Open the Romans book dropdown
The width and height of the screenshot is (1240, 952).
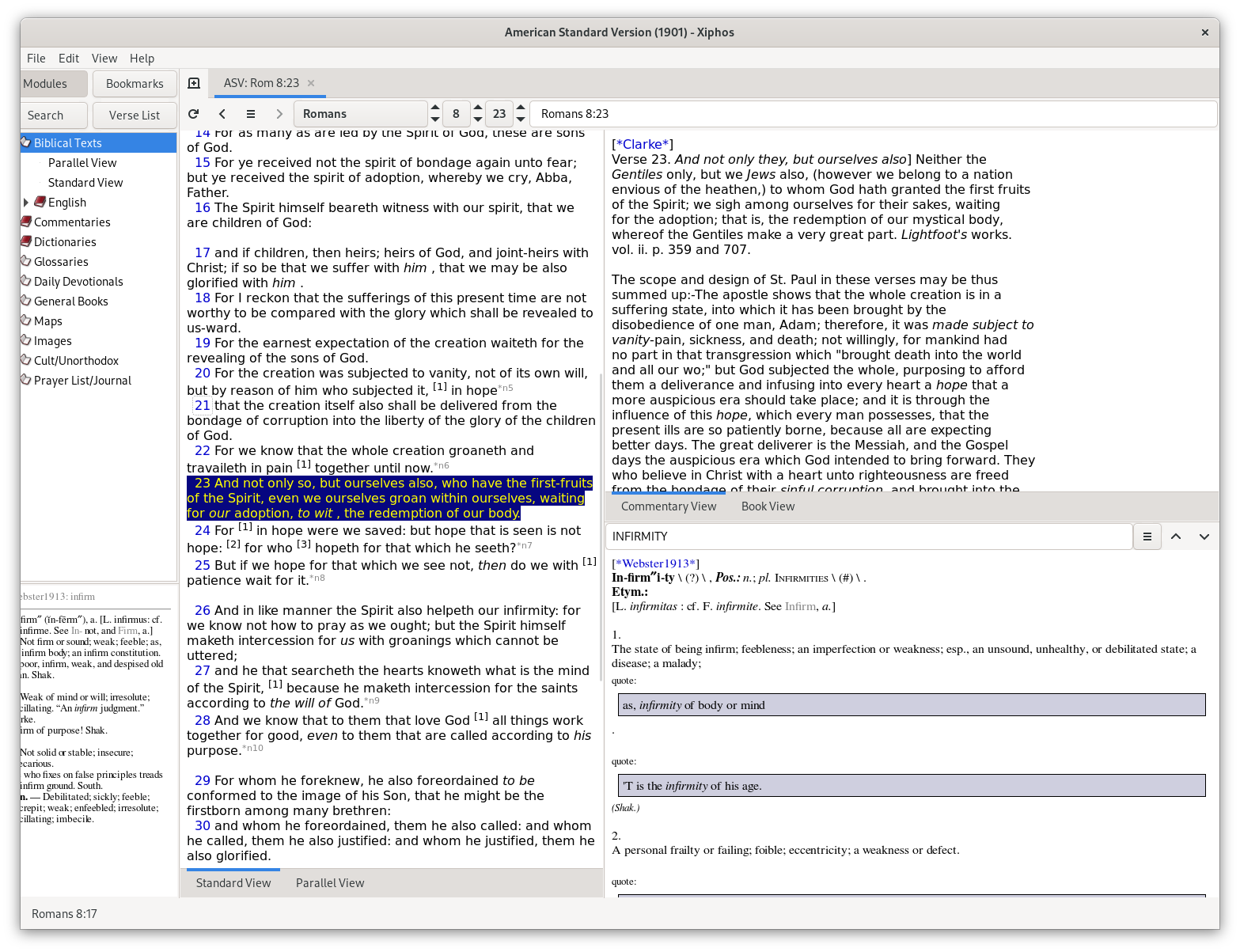click(x=361, y=113)
